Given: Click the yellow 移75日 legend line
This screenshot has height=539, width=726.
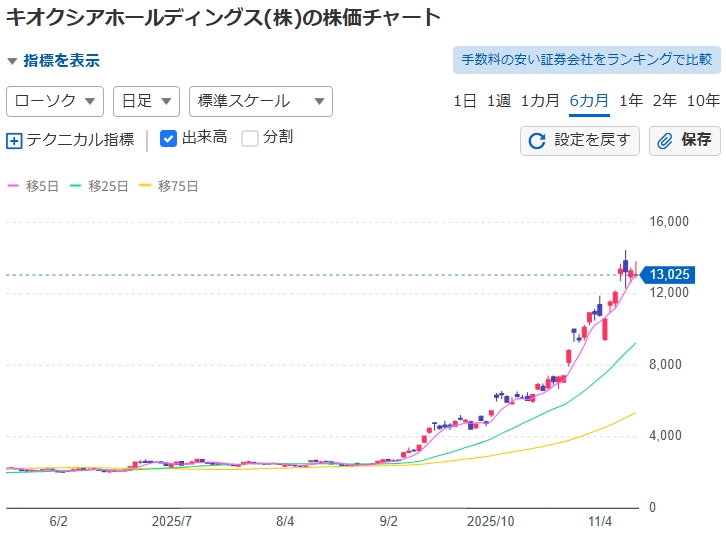Looking at the screenshot, I should [147, 186].
